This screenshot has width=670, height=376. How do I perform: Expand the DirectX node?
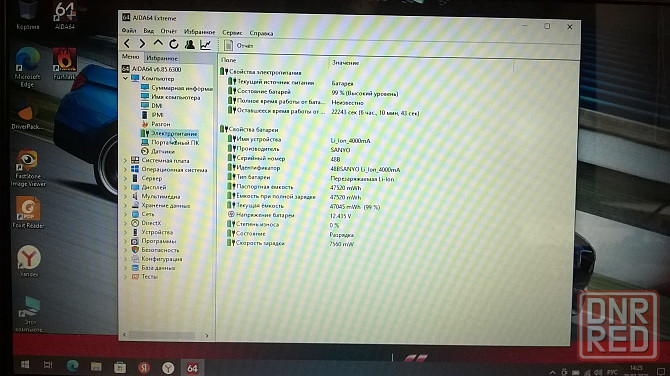125,223
